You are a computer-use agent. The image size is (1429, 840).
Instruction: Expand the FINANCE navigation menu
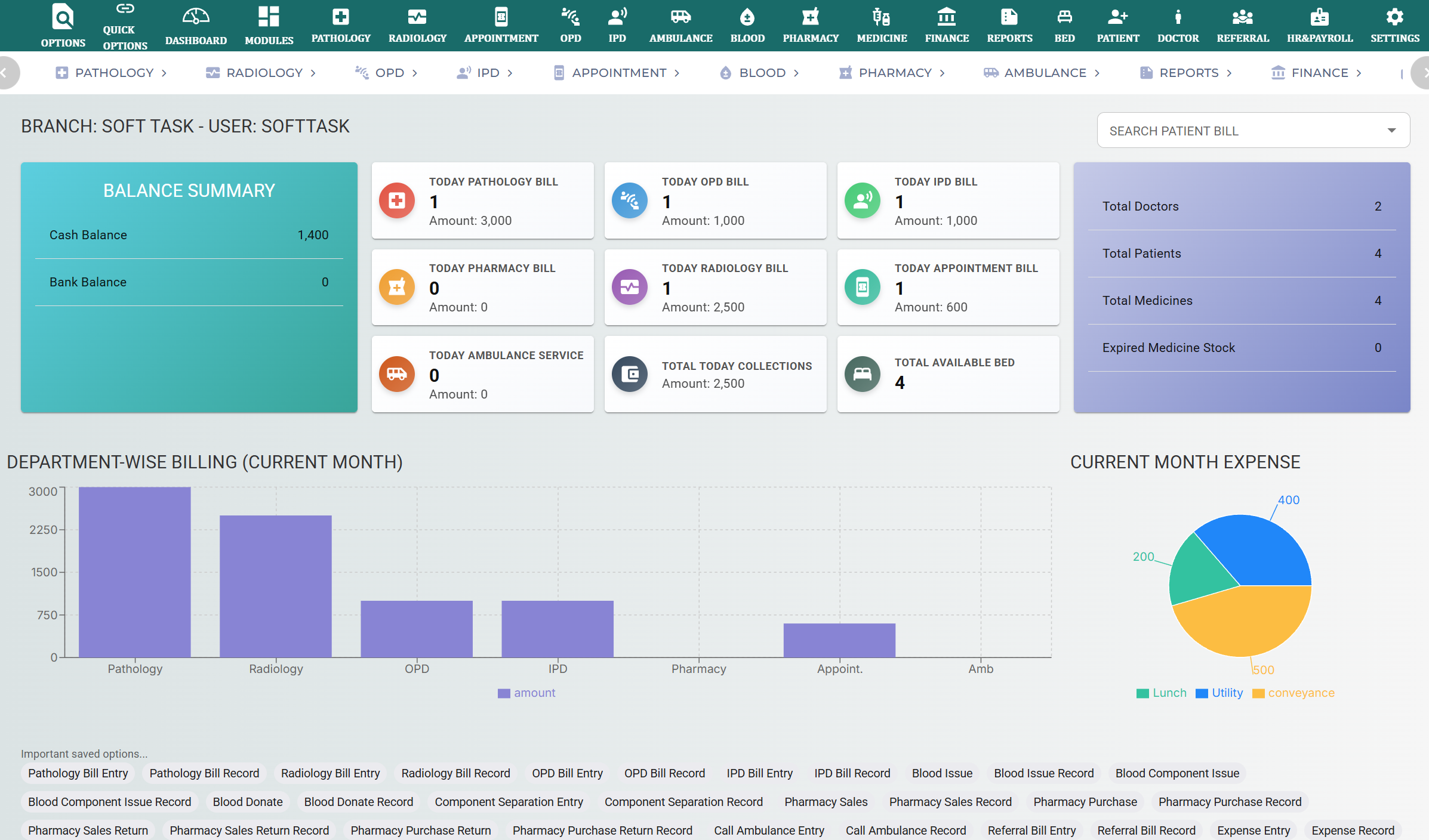coord(1316,72)
